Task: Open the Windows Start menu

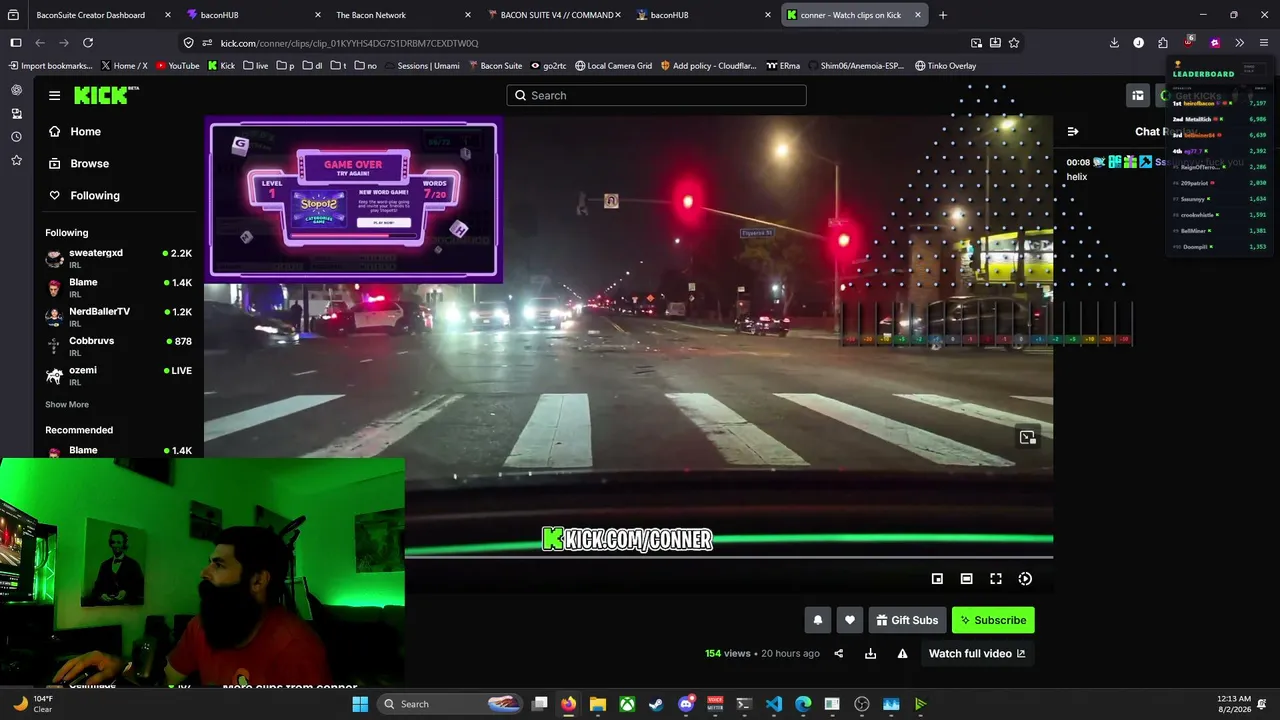Action: 360,704
